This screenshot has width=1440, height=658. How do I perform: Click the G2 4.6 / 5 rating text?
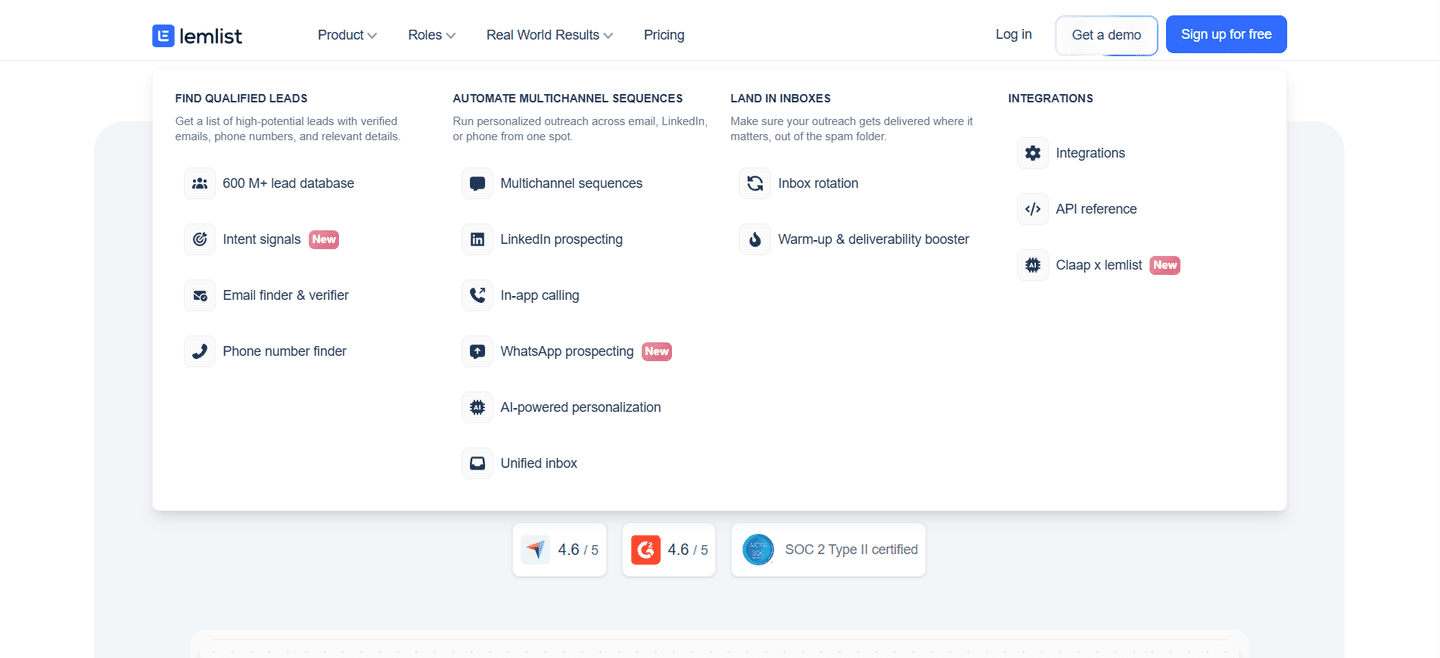click(688, 550)
